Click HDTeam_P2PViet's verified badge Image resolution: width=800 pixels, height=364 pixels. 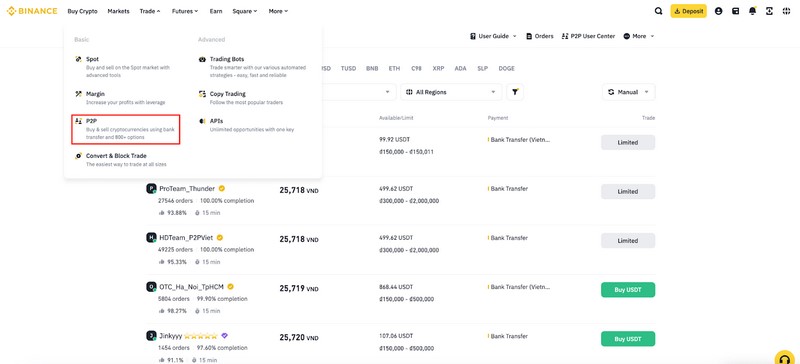220,237
